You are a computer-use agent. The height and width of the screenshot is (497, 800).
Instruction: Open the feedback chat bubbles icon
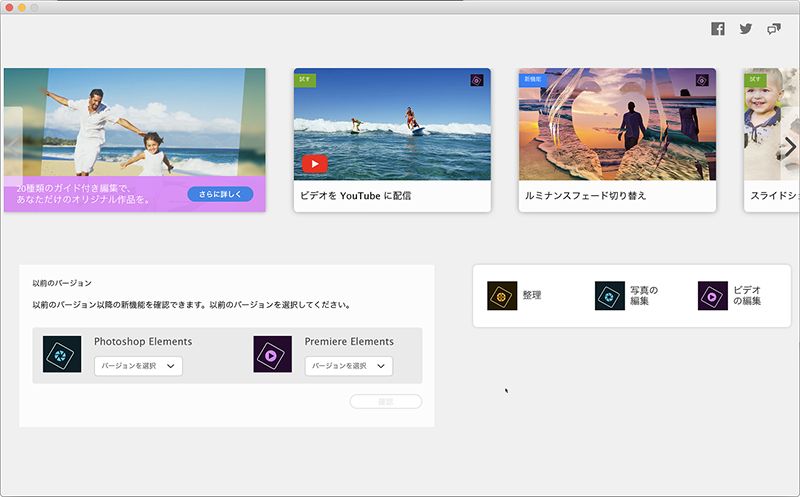pos(774,29)
